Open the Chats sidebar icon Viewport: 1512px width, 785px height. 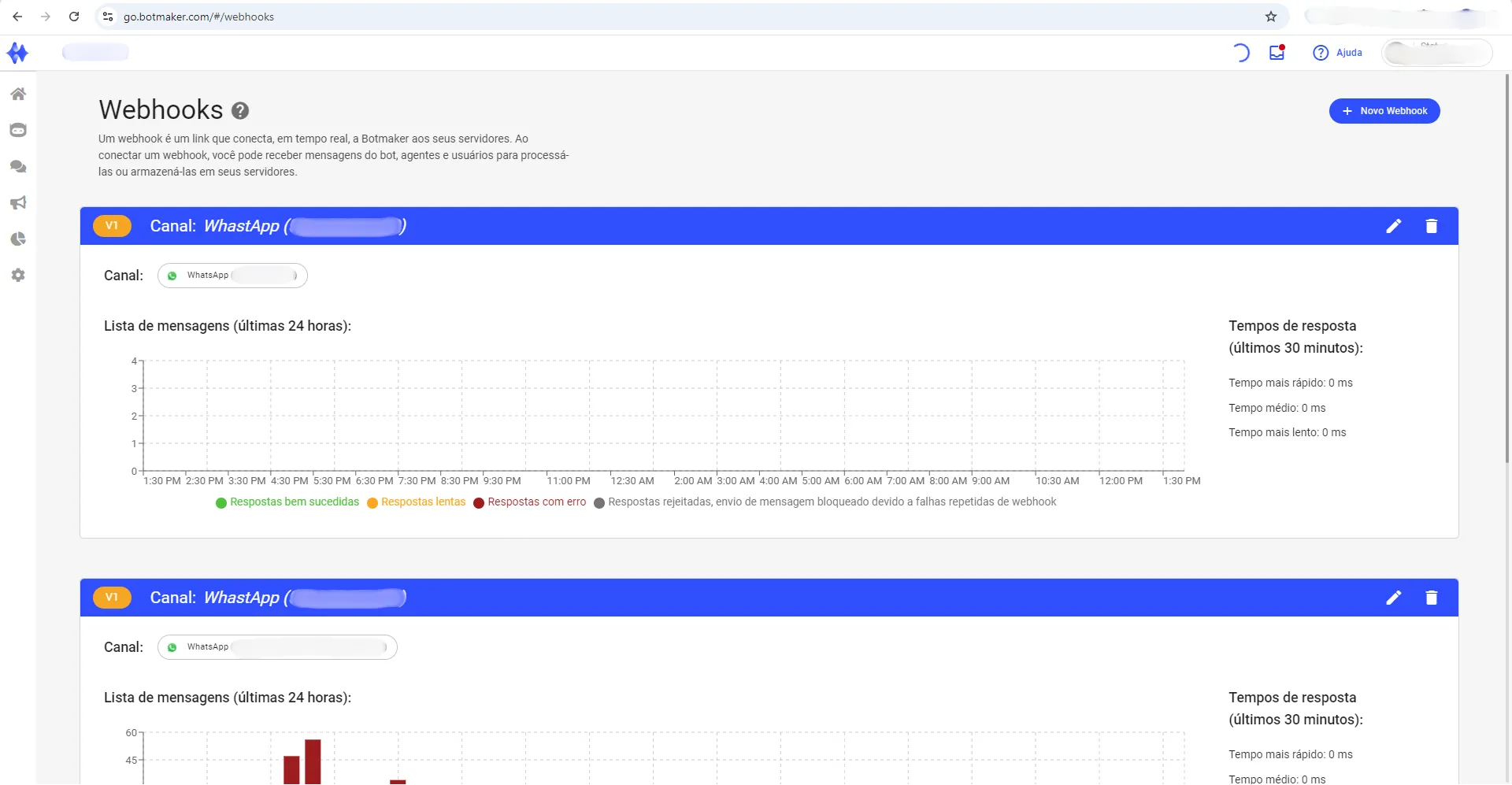coord(18,166)
